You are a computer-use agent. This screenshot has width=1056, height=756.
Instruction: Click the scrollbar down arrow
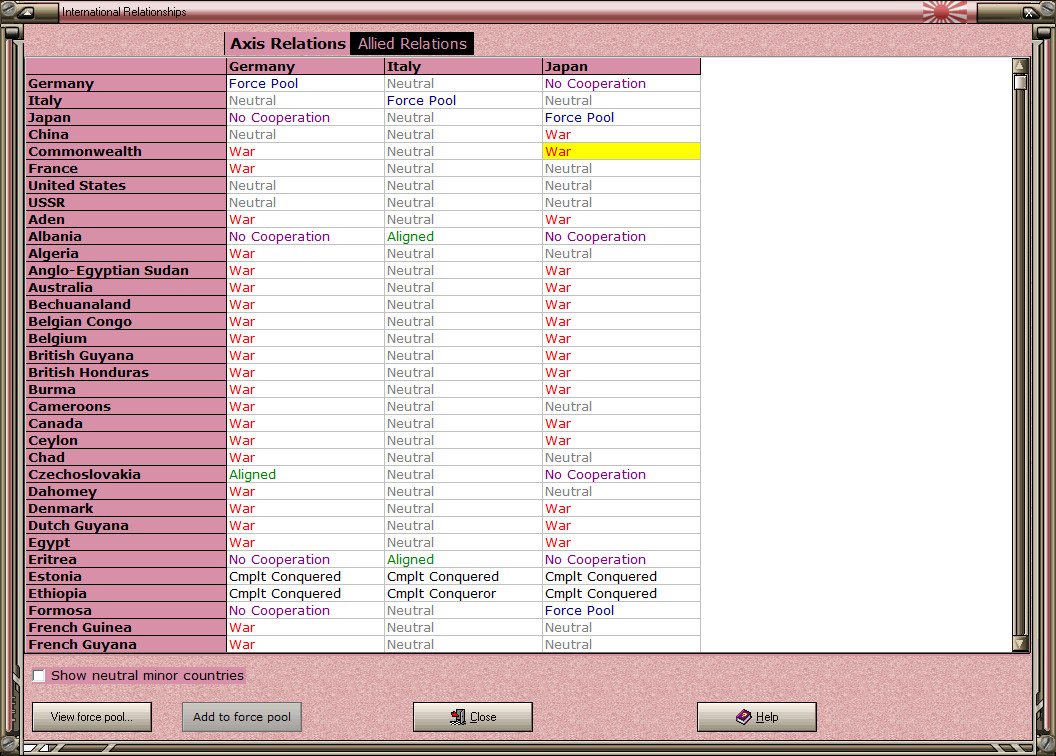(1020, 644)
